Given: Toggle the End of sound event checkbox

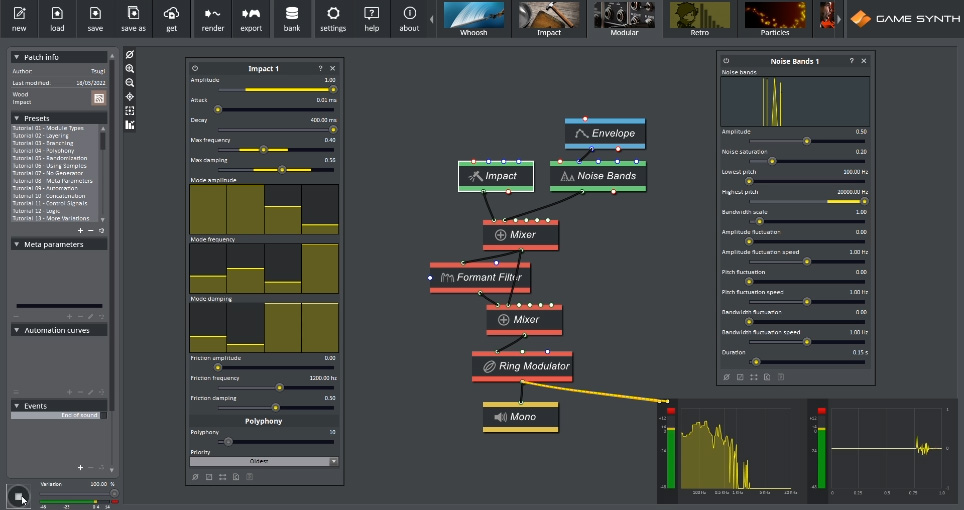Looking at the screenshot, I should click(103, 415).
